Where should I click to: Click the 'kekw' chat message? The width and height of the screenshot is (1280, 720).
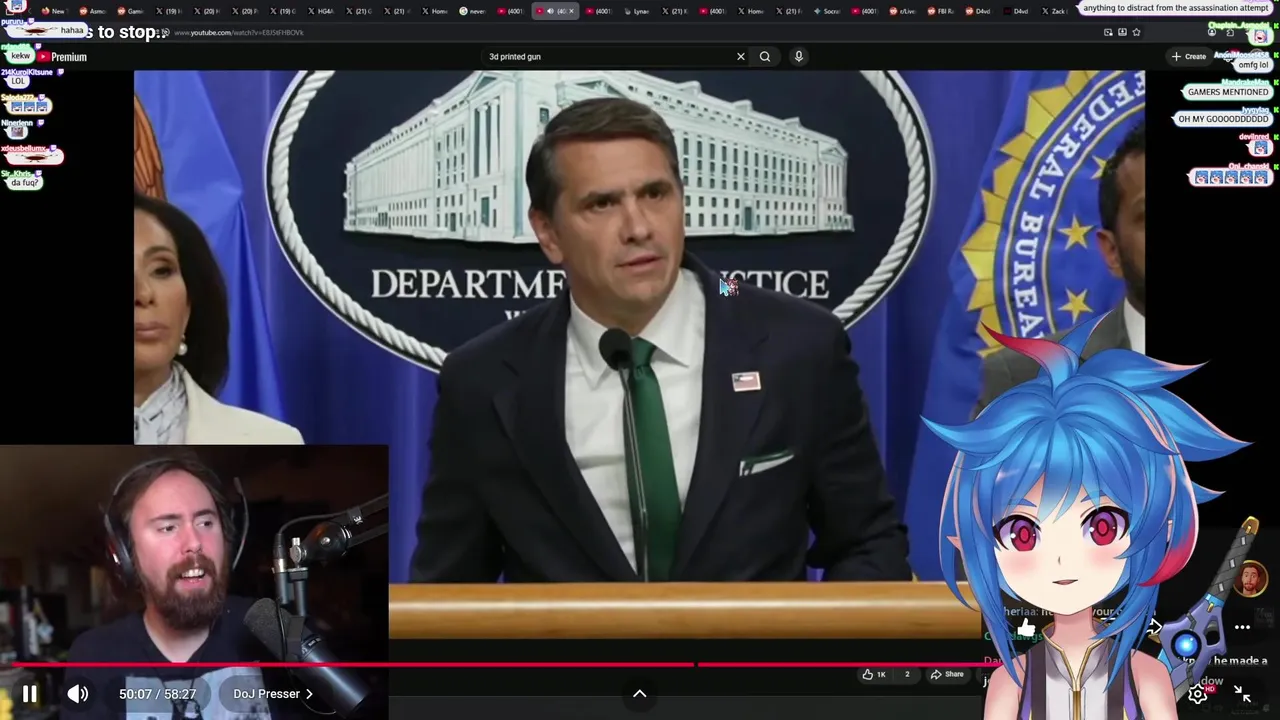coord(21,56)
